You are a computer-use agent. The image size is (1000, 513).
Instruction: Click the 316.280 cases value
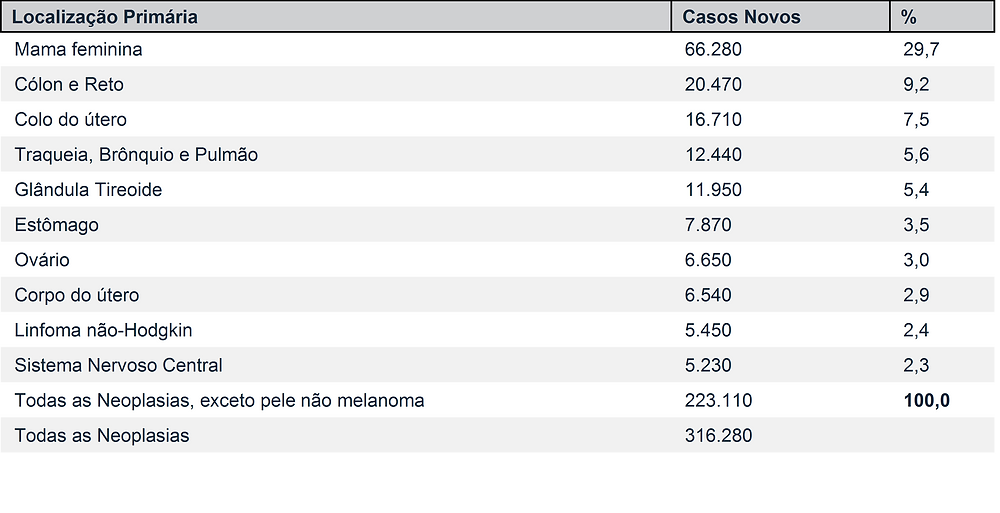[718, 436]
